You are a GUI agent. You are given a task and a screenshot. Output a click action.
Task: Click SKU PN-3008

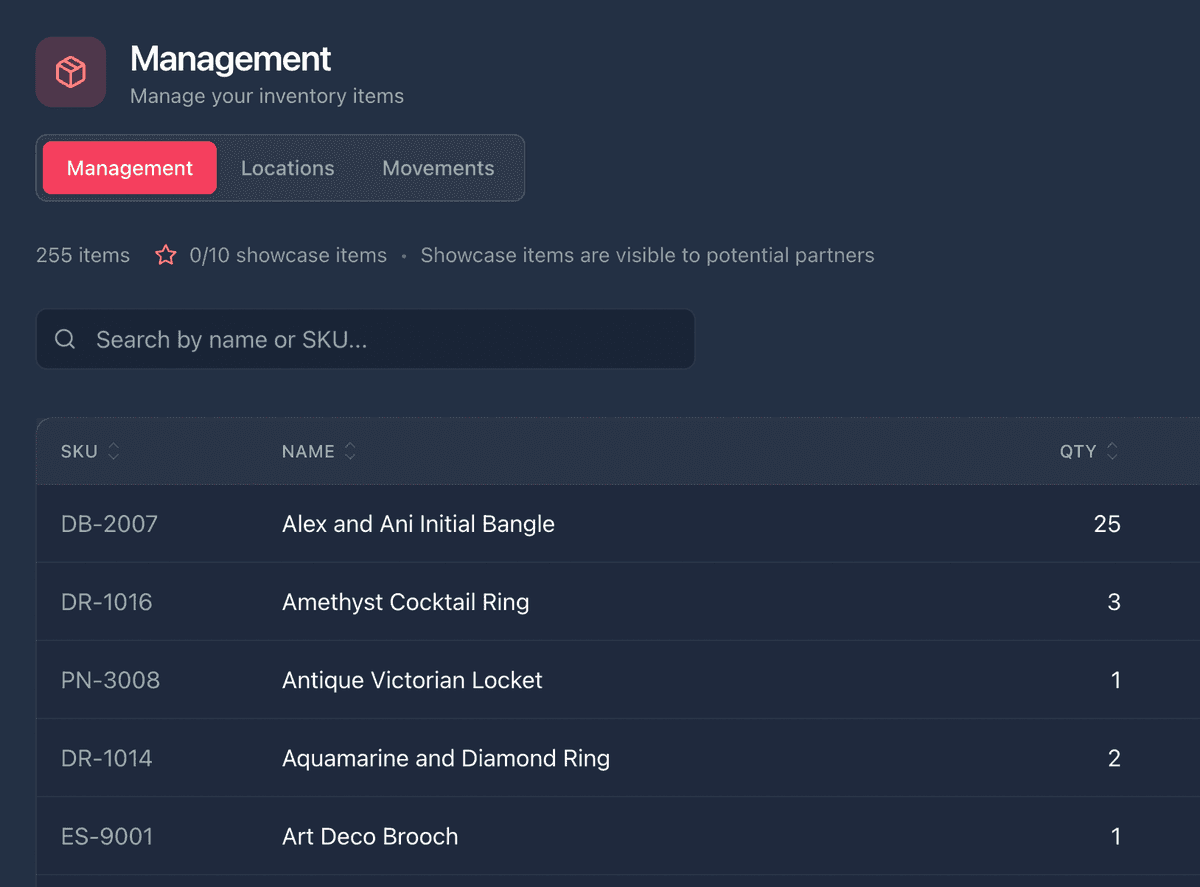coord(111,680)
